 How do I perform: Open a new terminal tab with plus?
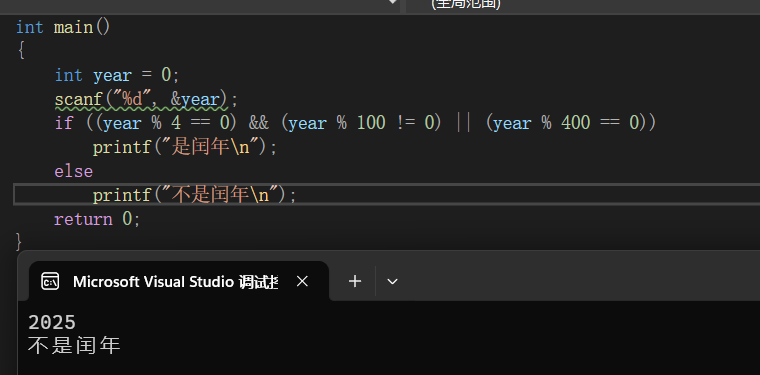(x=355, y=281)
